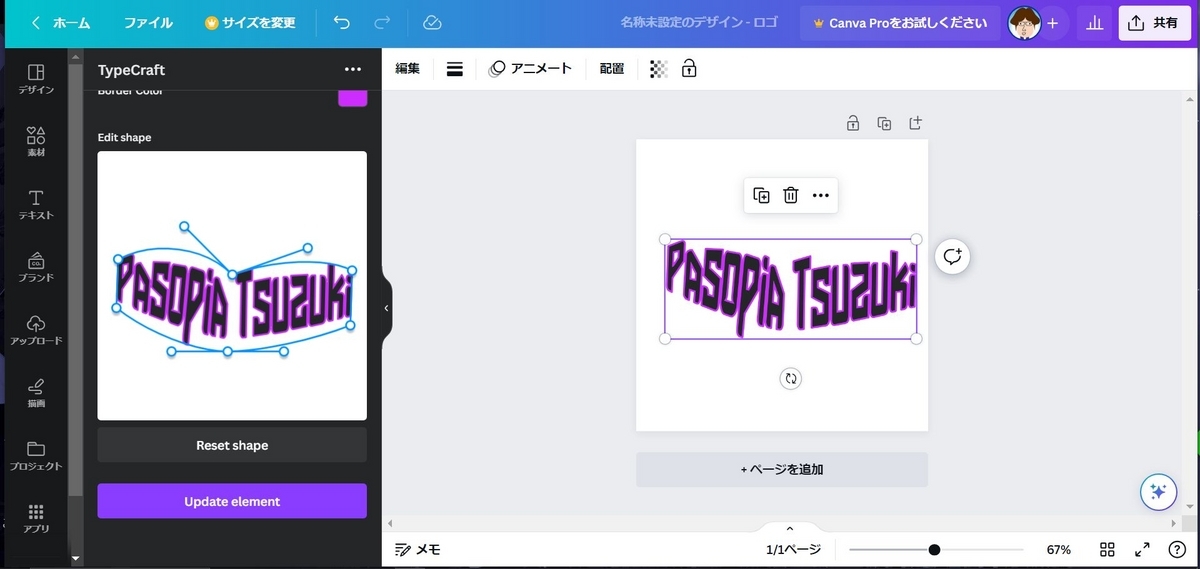Screen dimensions: 1200x569
Task: Open help question mark icon
Action: [1177, 549]
